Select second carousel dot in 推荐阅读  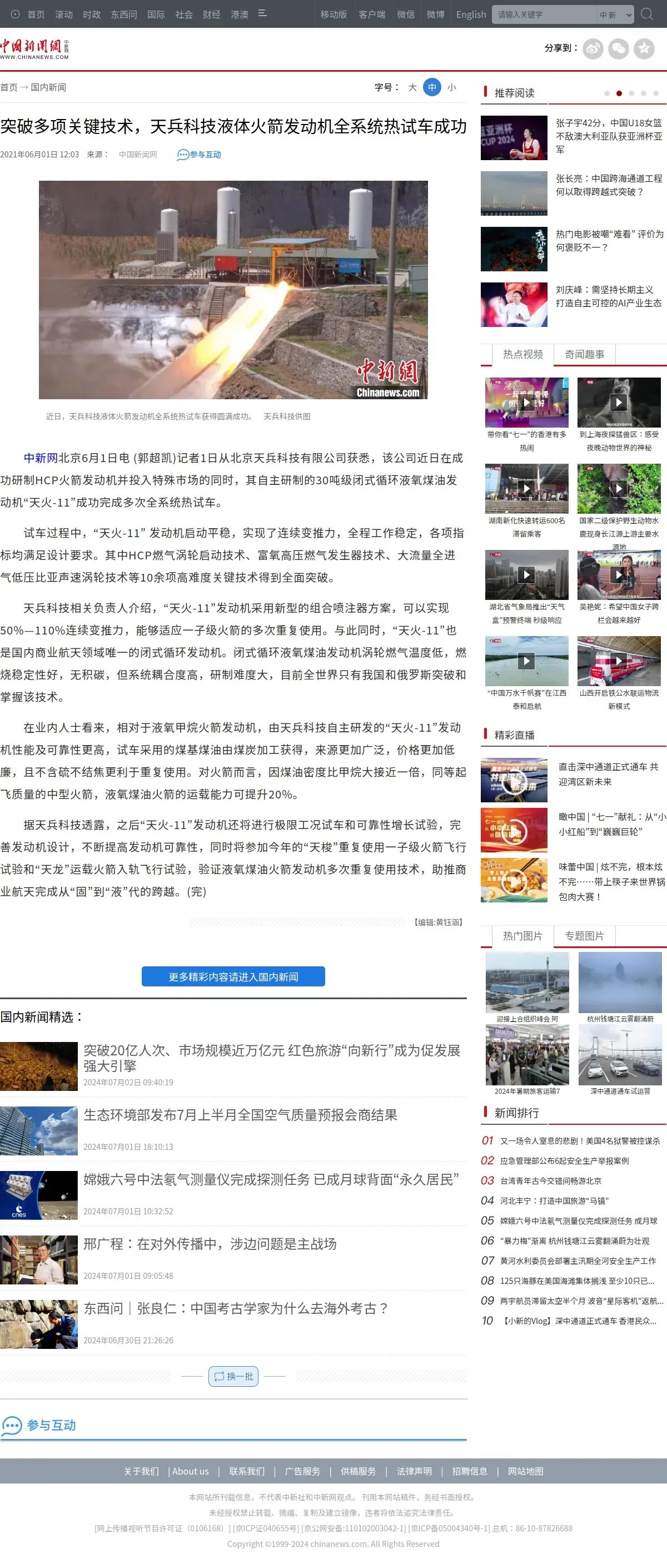[619, 93]
